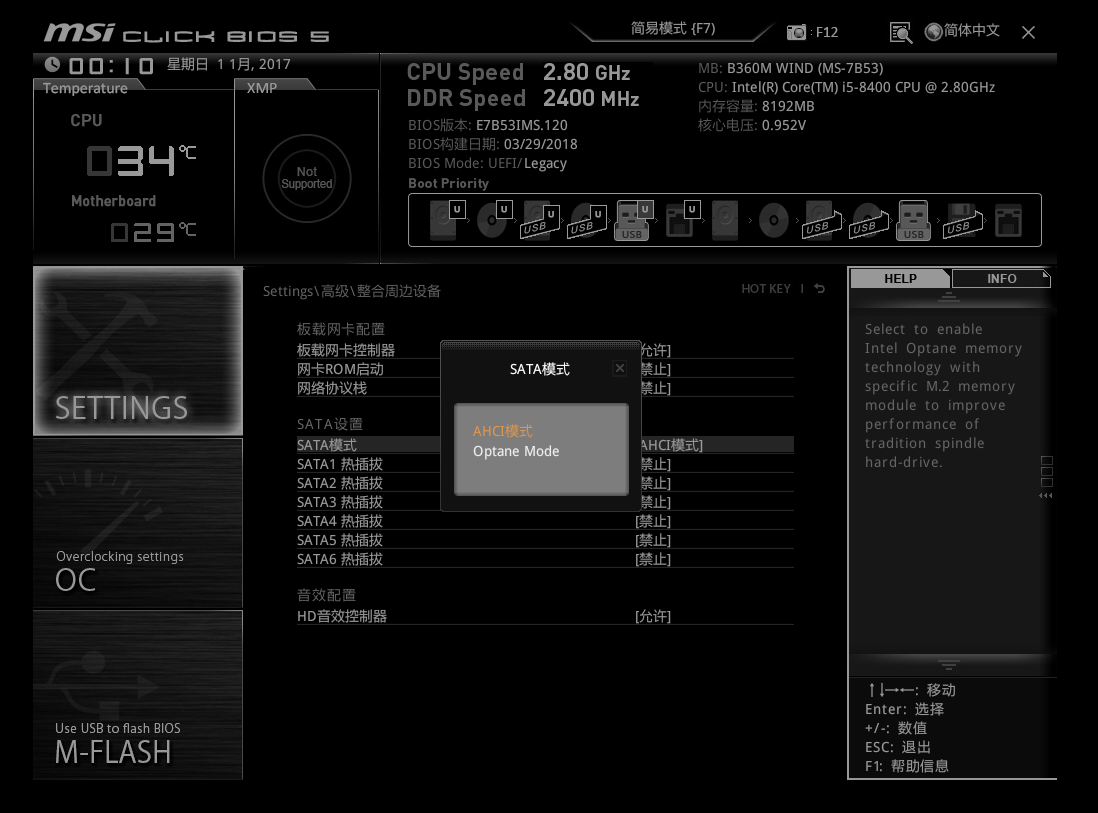This screenshot has height=813, width=1098.
Task: Change language via the 简体中文 globe icon
Action: (x=933, y=32)
